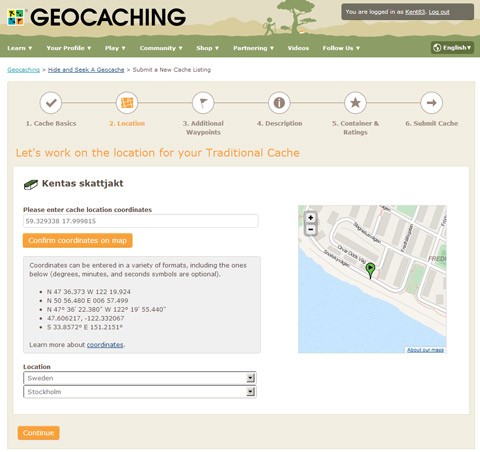Open the Description info step icon
This screenshot has height=452, width=480.
[x=279, y=103]
